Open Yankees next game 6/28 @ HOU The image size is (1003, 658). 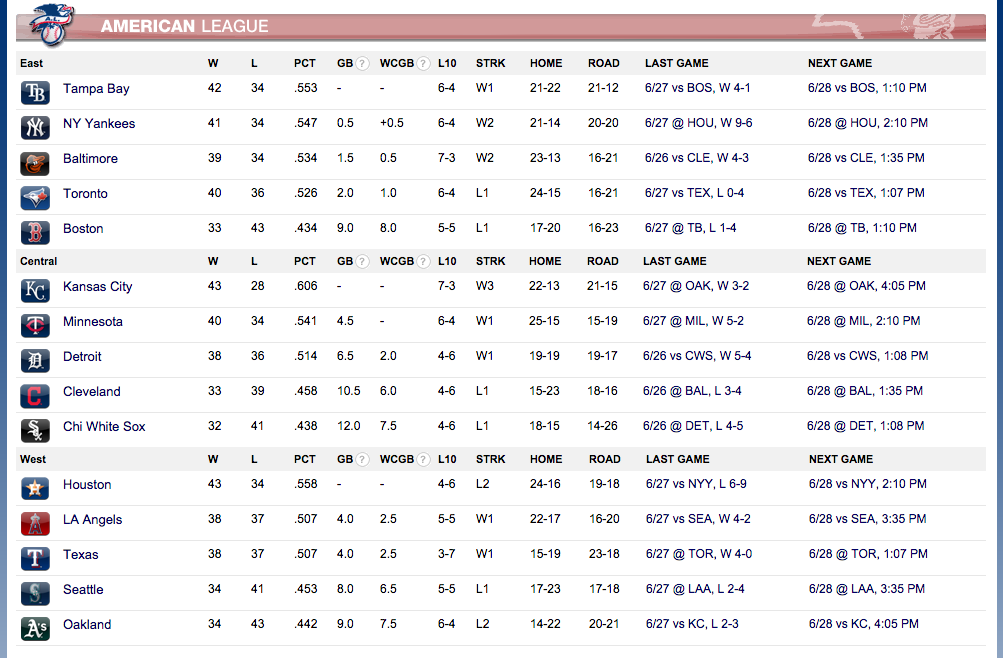[868, 123]
